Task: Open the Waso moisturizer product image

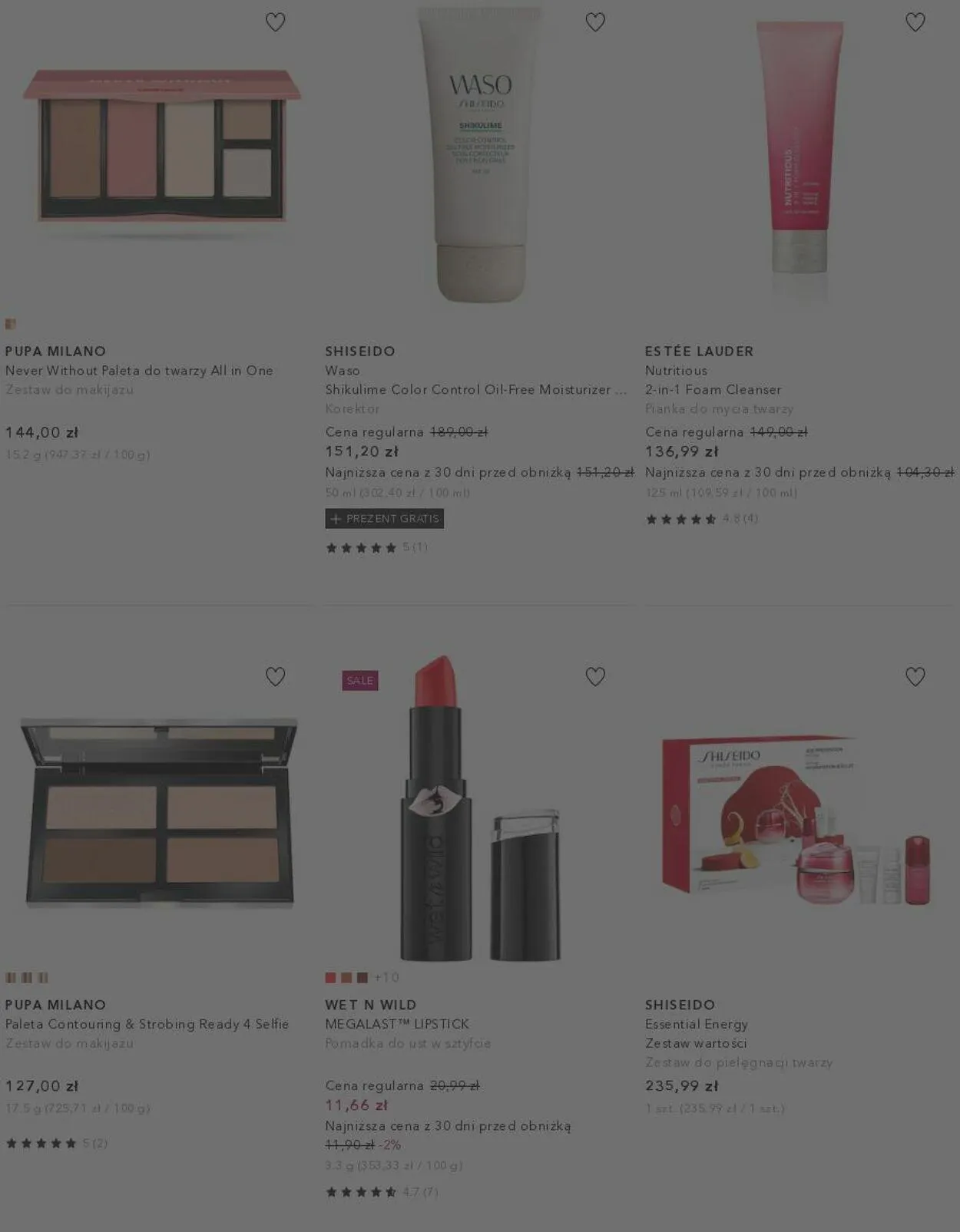Action: tap(481, 154)
